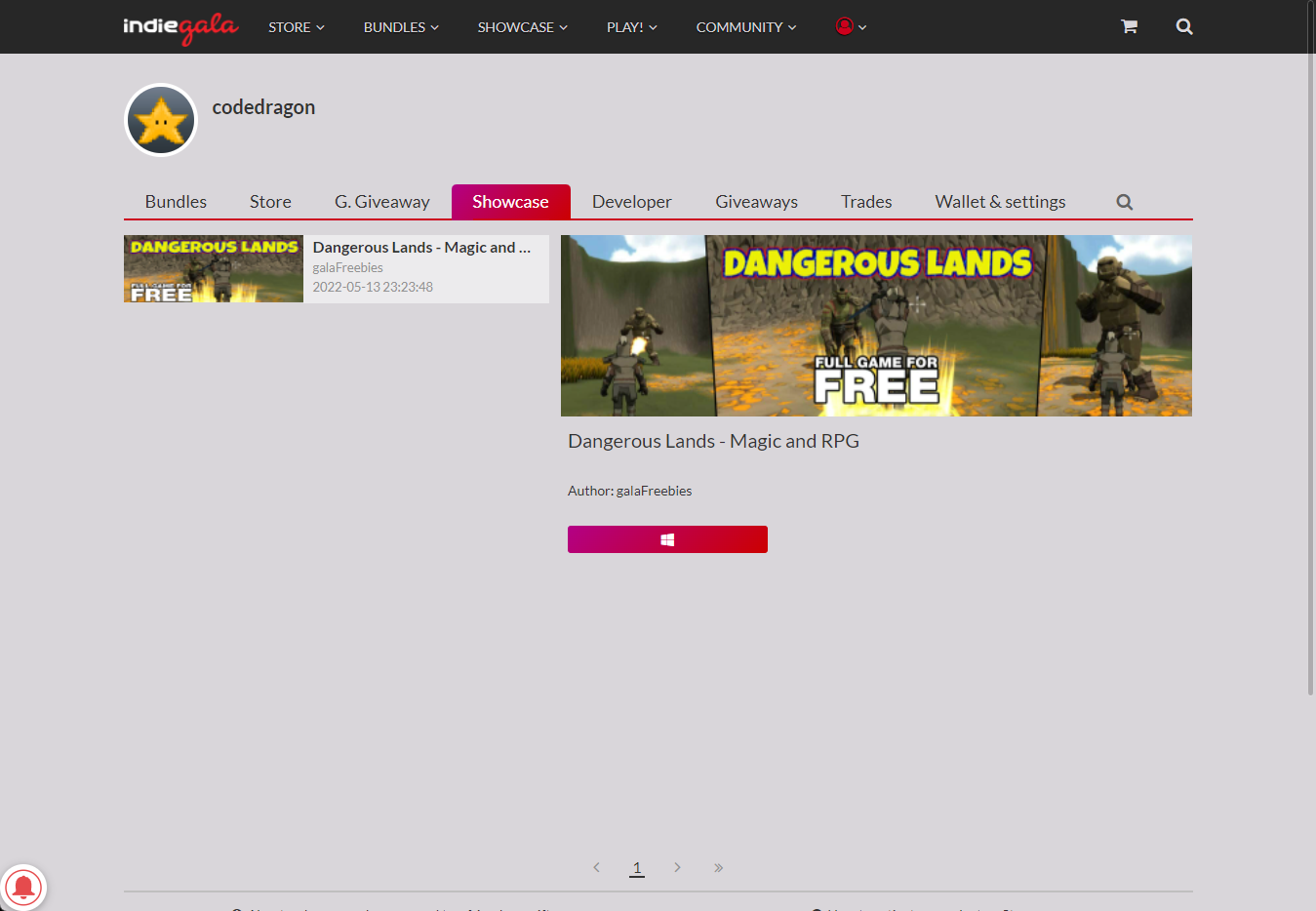Click galaFreebies under list item title
This screenshot has height=911, width=1316.
point(347,267)
